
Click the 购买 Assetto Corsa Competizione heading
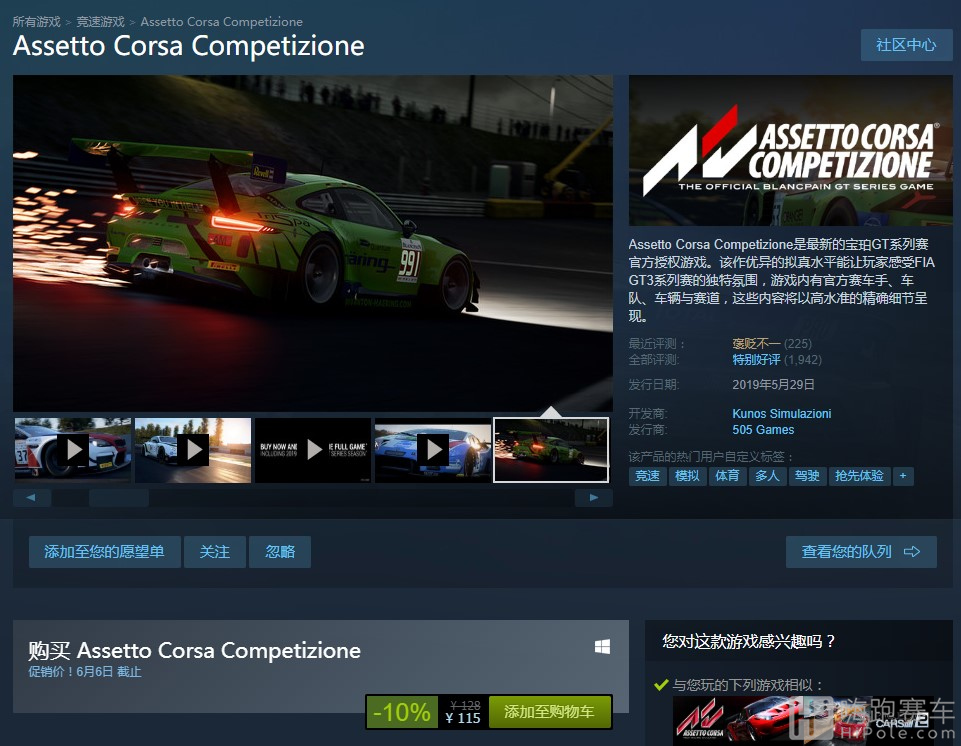[194, 650]
